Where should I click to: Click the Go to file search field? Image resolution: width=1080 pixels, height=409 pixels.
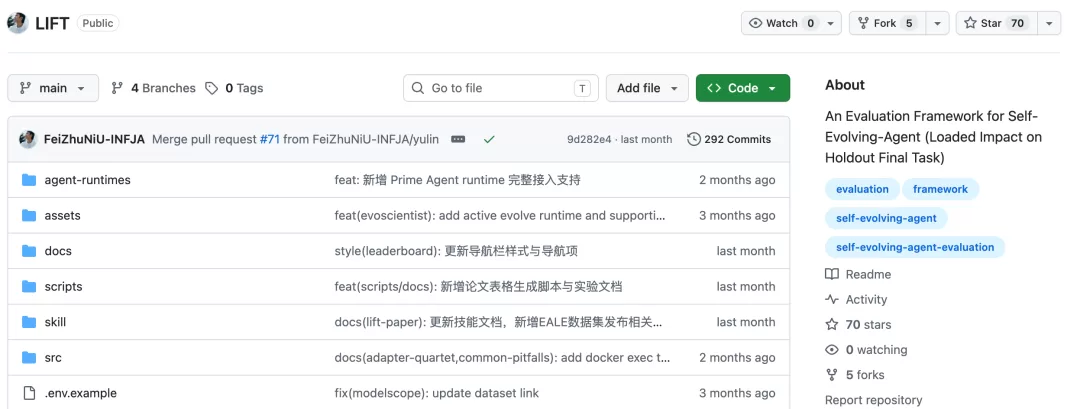(x=501, y=88)
